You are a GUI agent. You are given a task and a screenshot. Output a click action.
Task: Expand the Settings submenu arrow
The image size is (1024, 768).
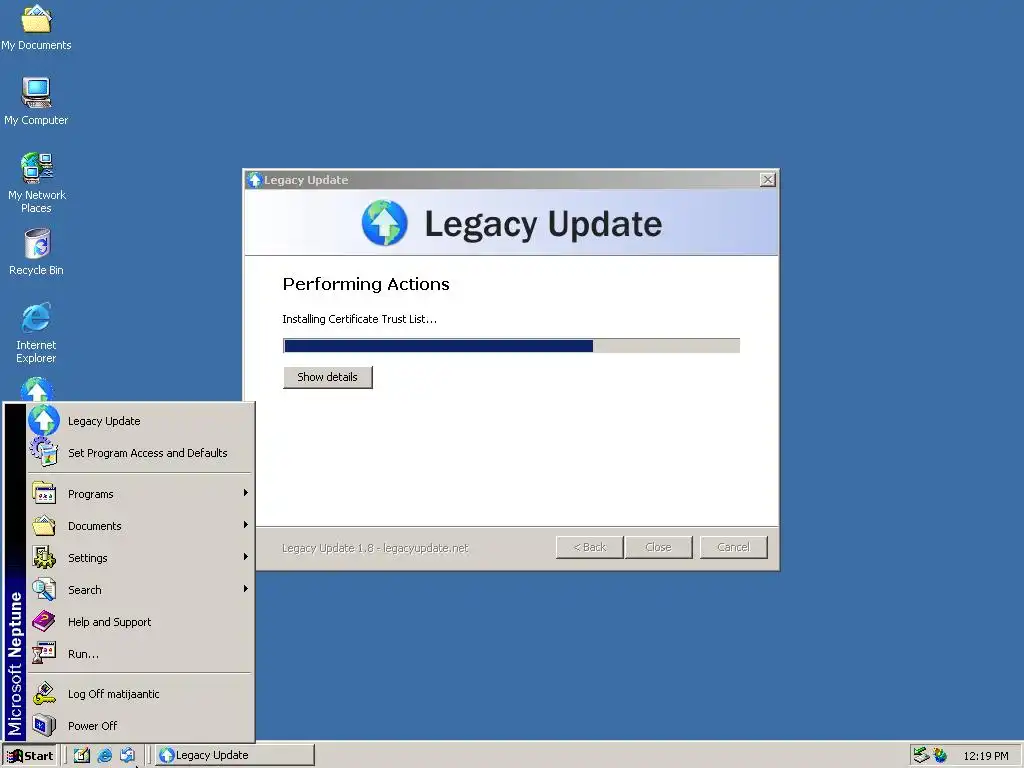(x=246, y=556)
